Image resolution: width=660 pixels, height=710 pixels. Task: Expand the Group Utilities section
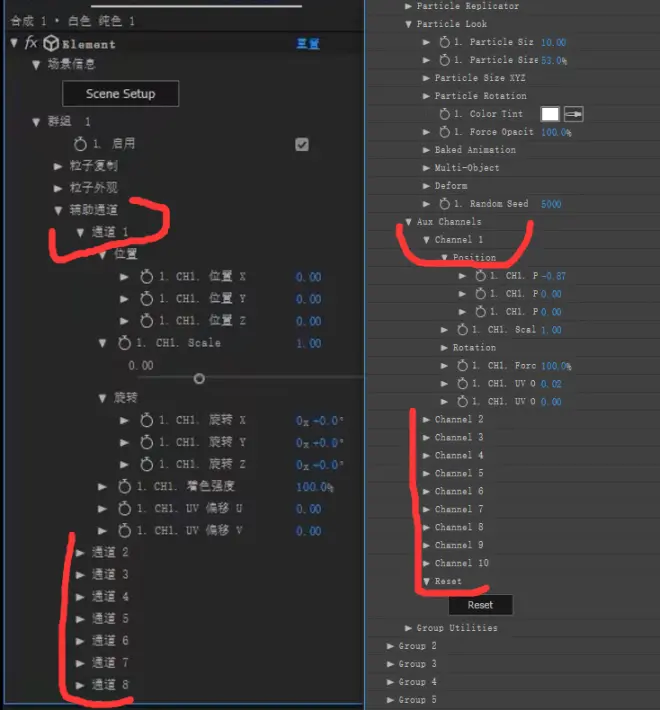click(408, 628)
